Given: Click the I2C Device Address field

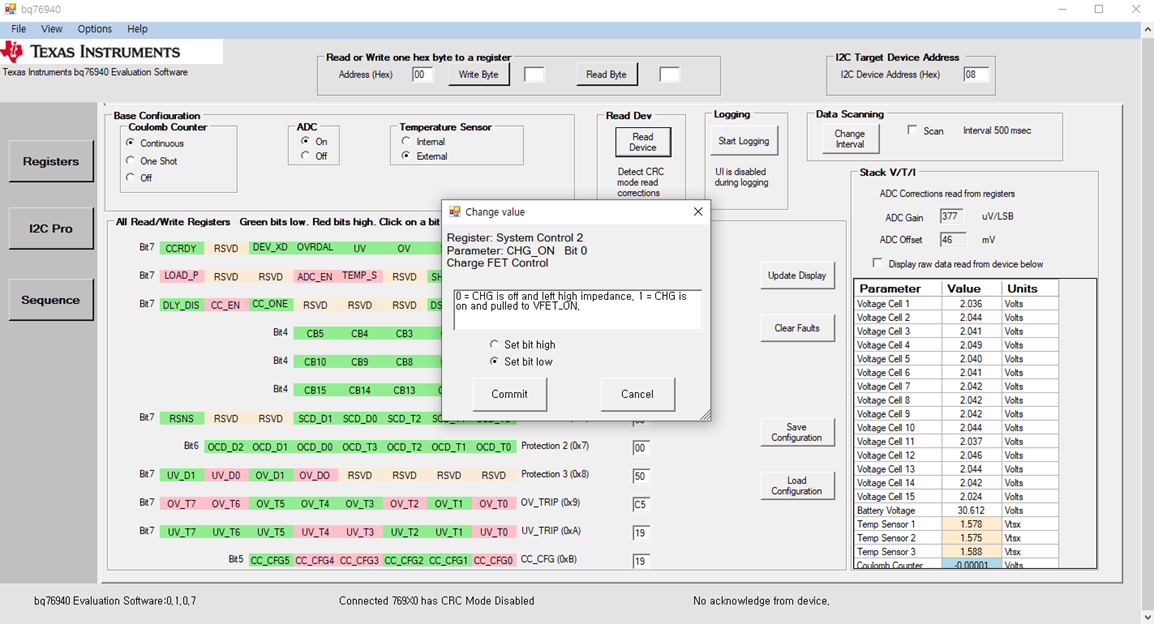Looking at the screenshot, I should (x=975, y=74).
